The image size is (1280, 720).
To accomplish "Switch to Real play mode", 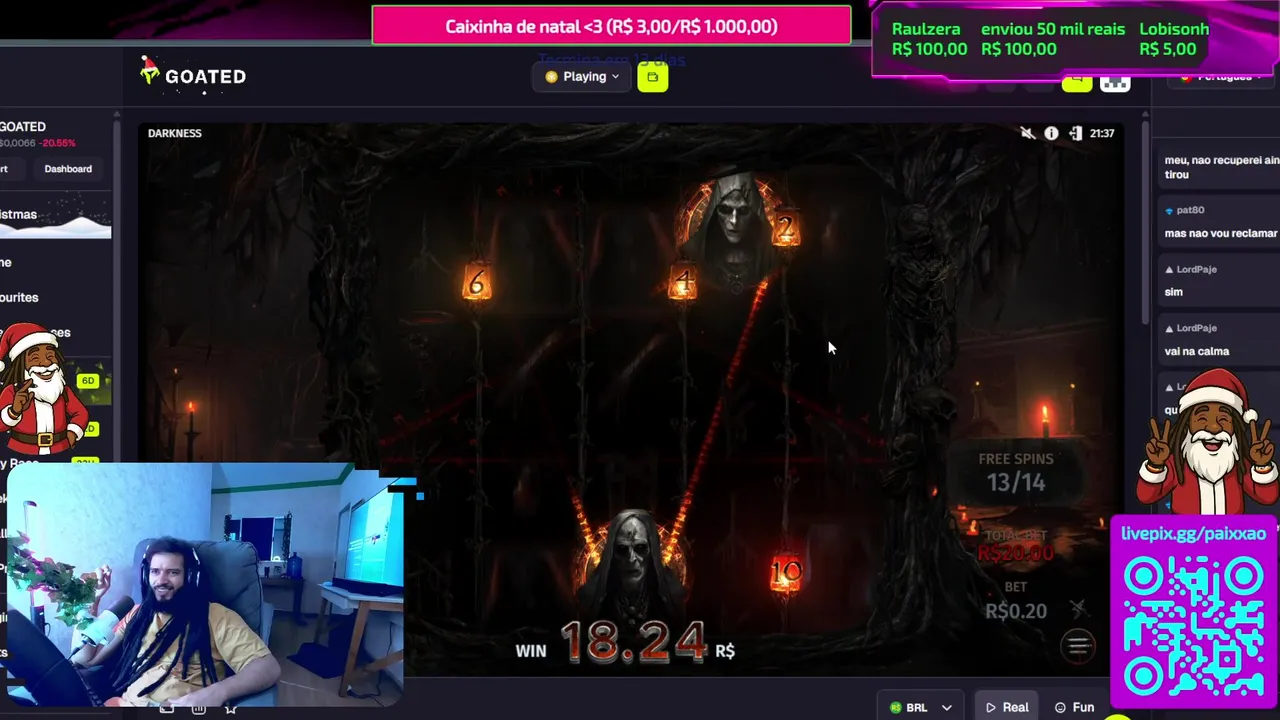I will click(1007, 707).
